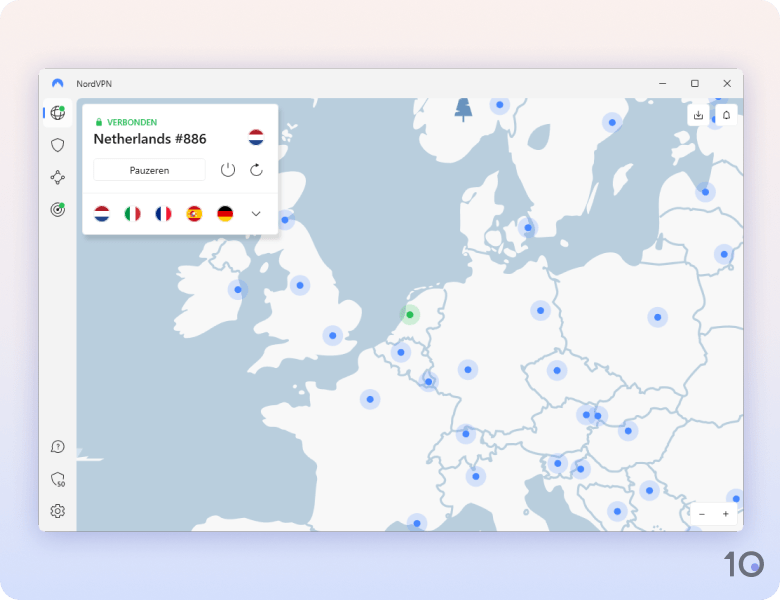Click the Luxembourg server dot
The height and width of the screenshot is (600, 780).
(x=428, y=382)
